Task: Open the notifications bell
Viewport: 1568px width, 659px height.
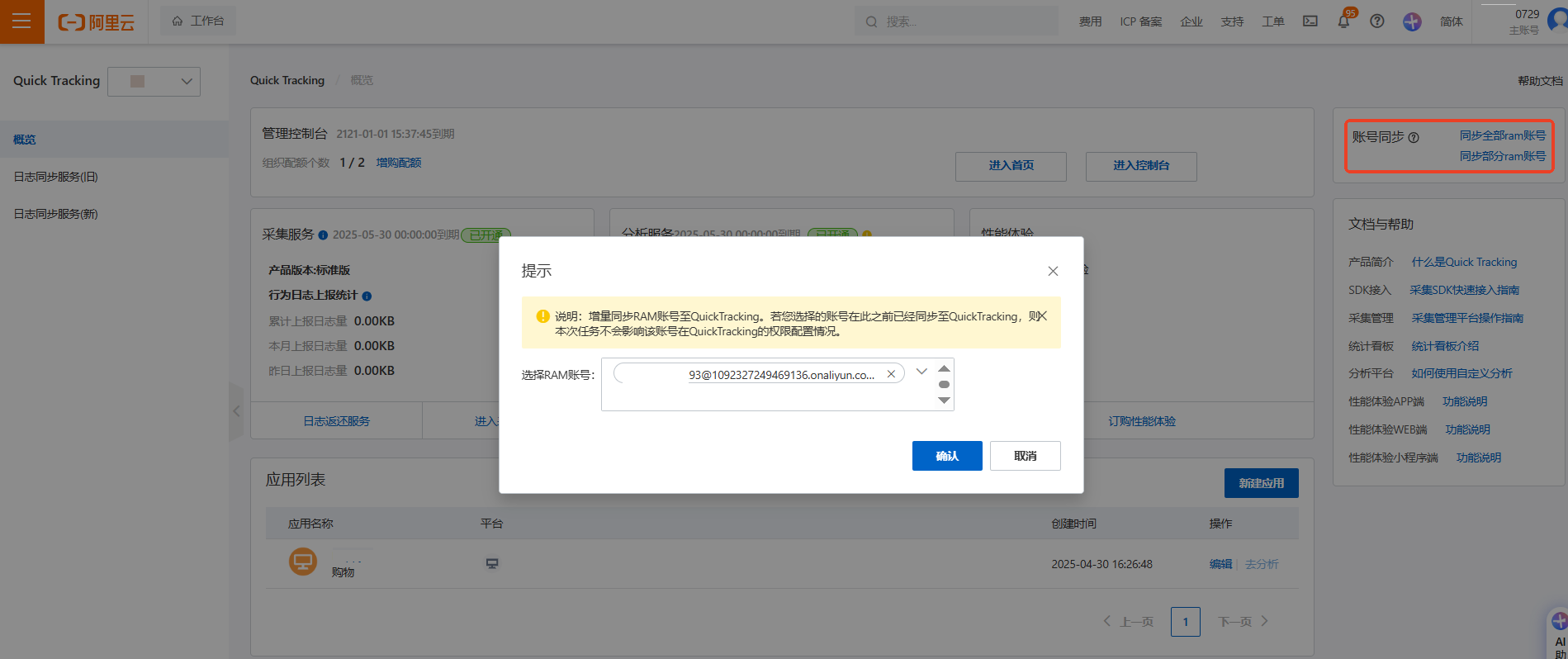Action: point(1343,21)
